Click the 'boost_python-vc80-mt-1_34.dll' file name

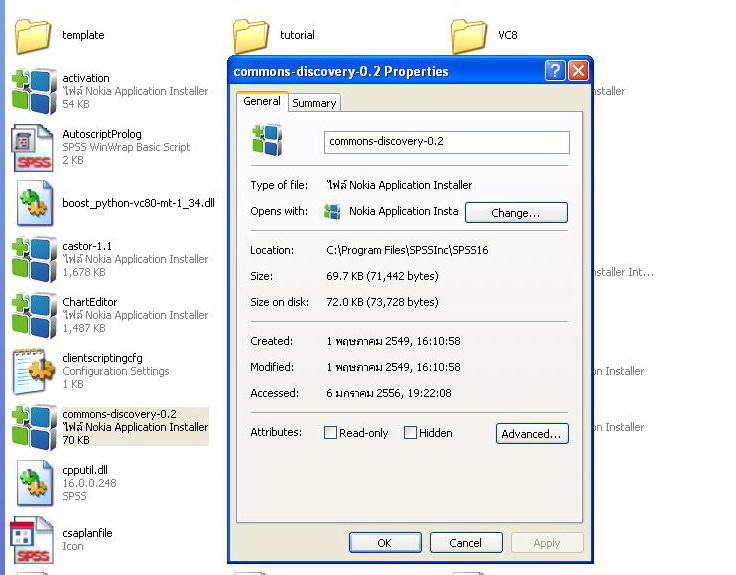(138, 203)
